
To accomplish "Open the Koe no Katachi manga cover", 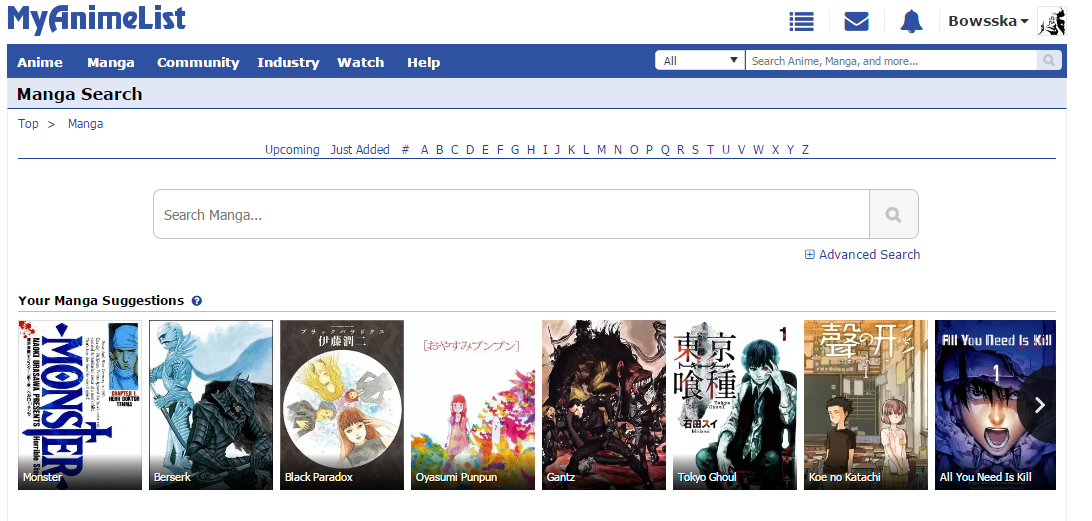I will point(866,405).
